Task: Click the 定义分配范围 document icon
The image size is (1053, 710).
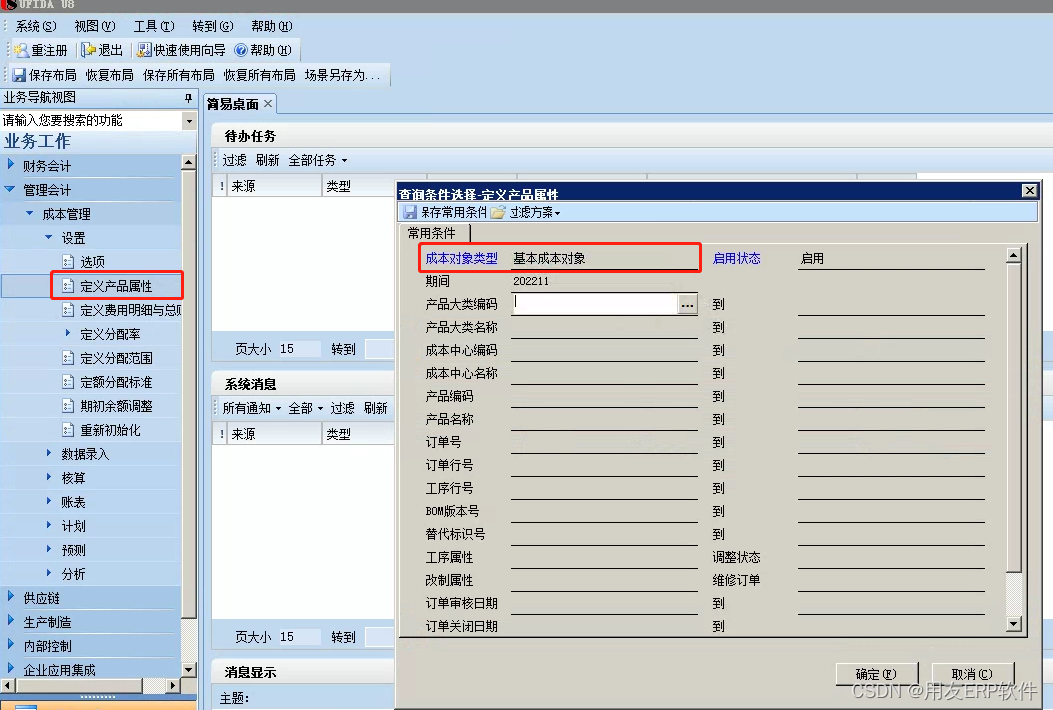Action: (68, 358)
